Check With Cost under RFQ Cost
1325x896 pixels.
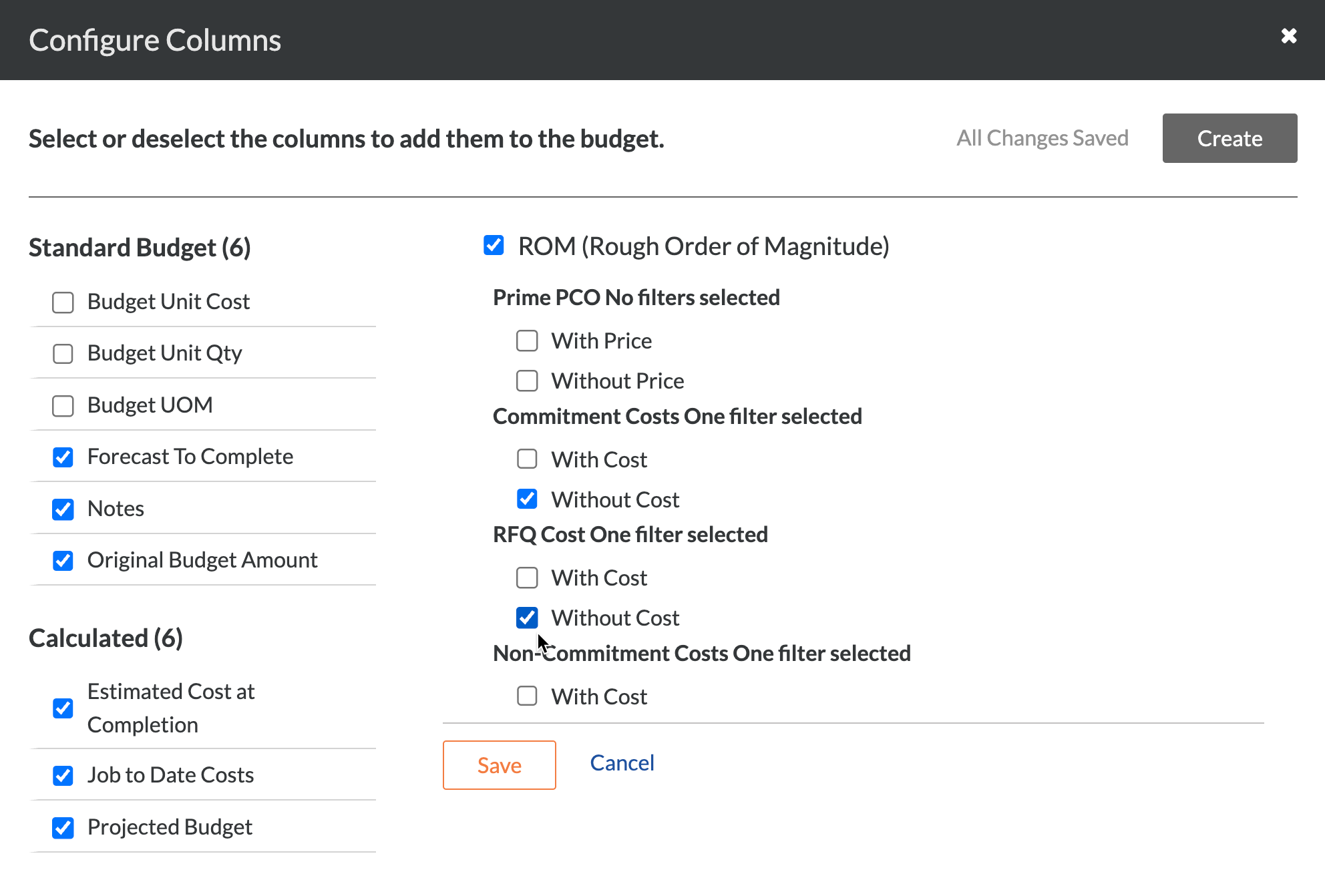(x=527, y=578)
